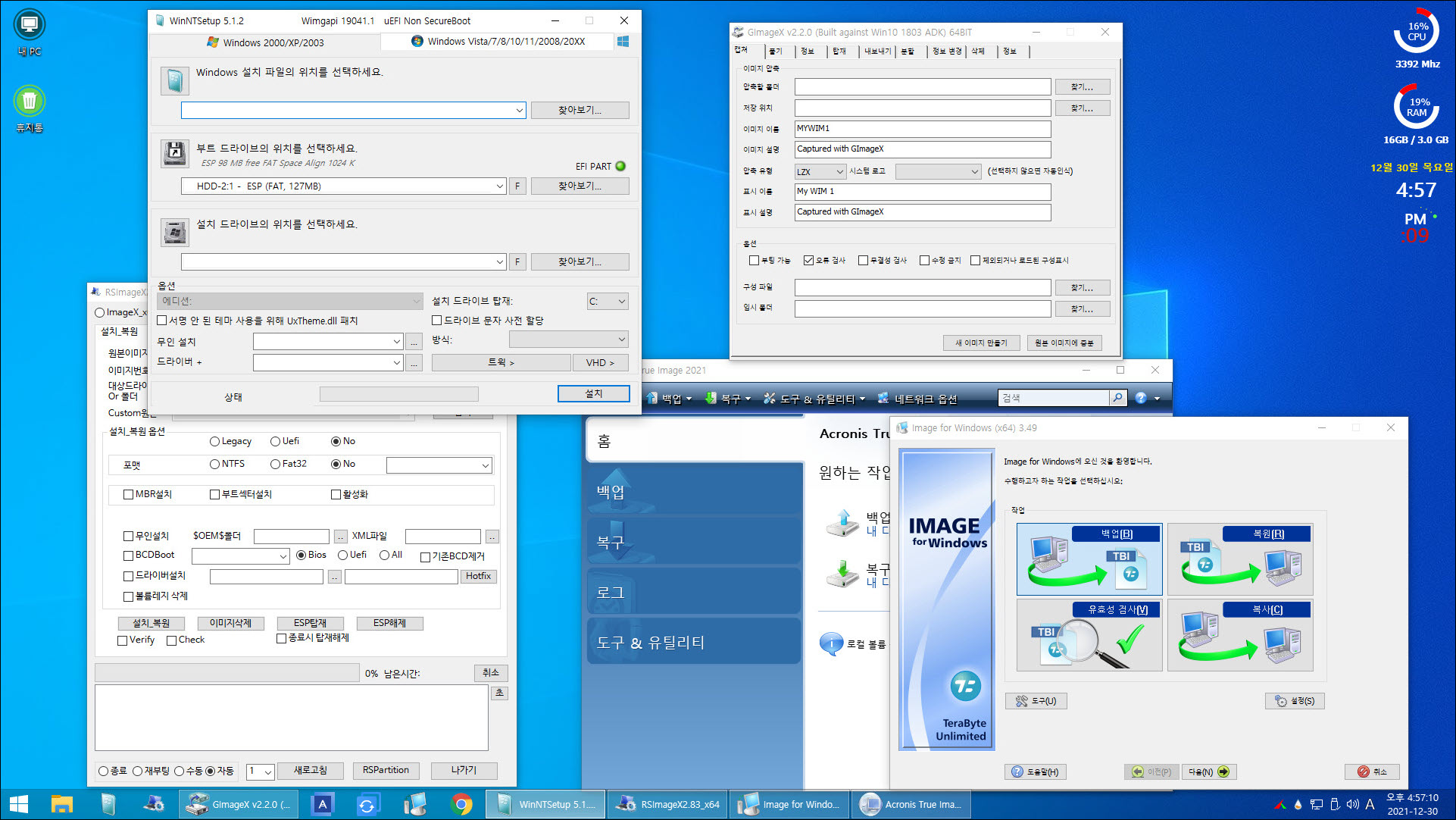Click 다음(N) button in Image for Windows
1456x820 pixels.
point(1208,771)
